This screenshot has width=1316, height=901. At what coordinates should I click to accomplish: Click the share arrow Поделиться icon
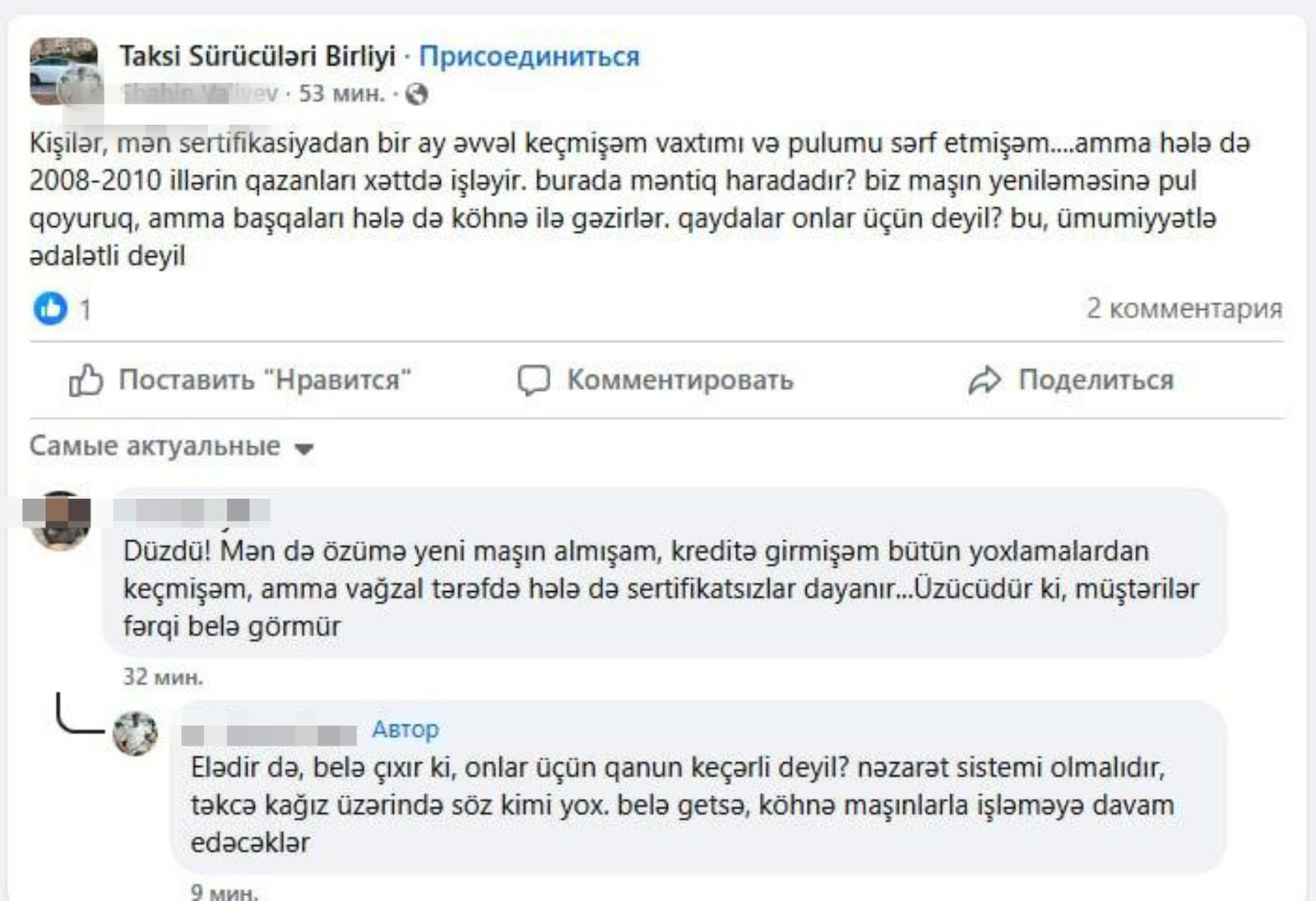985,381
